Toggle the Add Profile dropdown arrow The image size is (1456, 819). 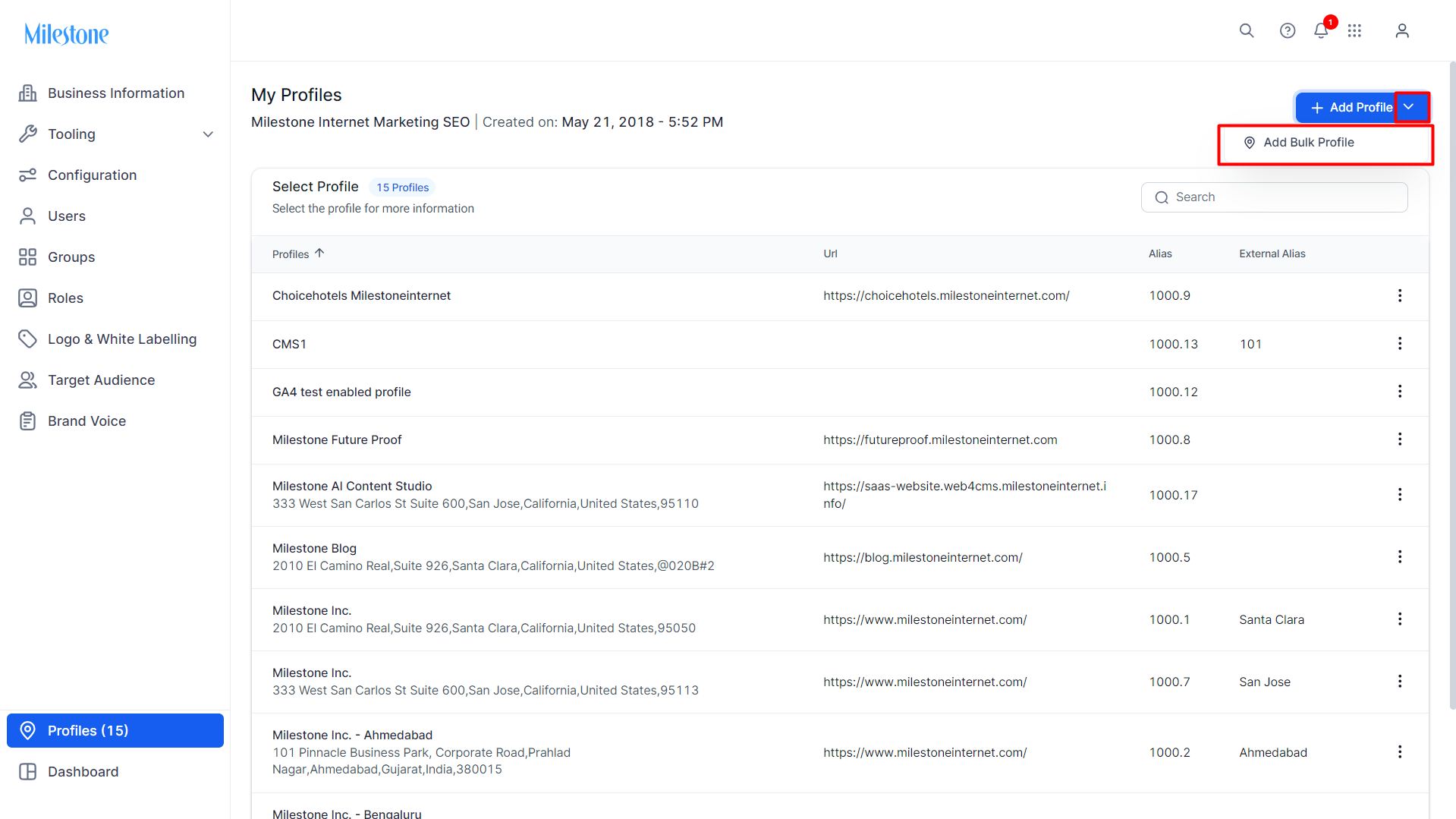1409,107
